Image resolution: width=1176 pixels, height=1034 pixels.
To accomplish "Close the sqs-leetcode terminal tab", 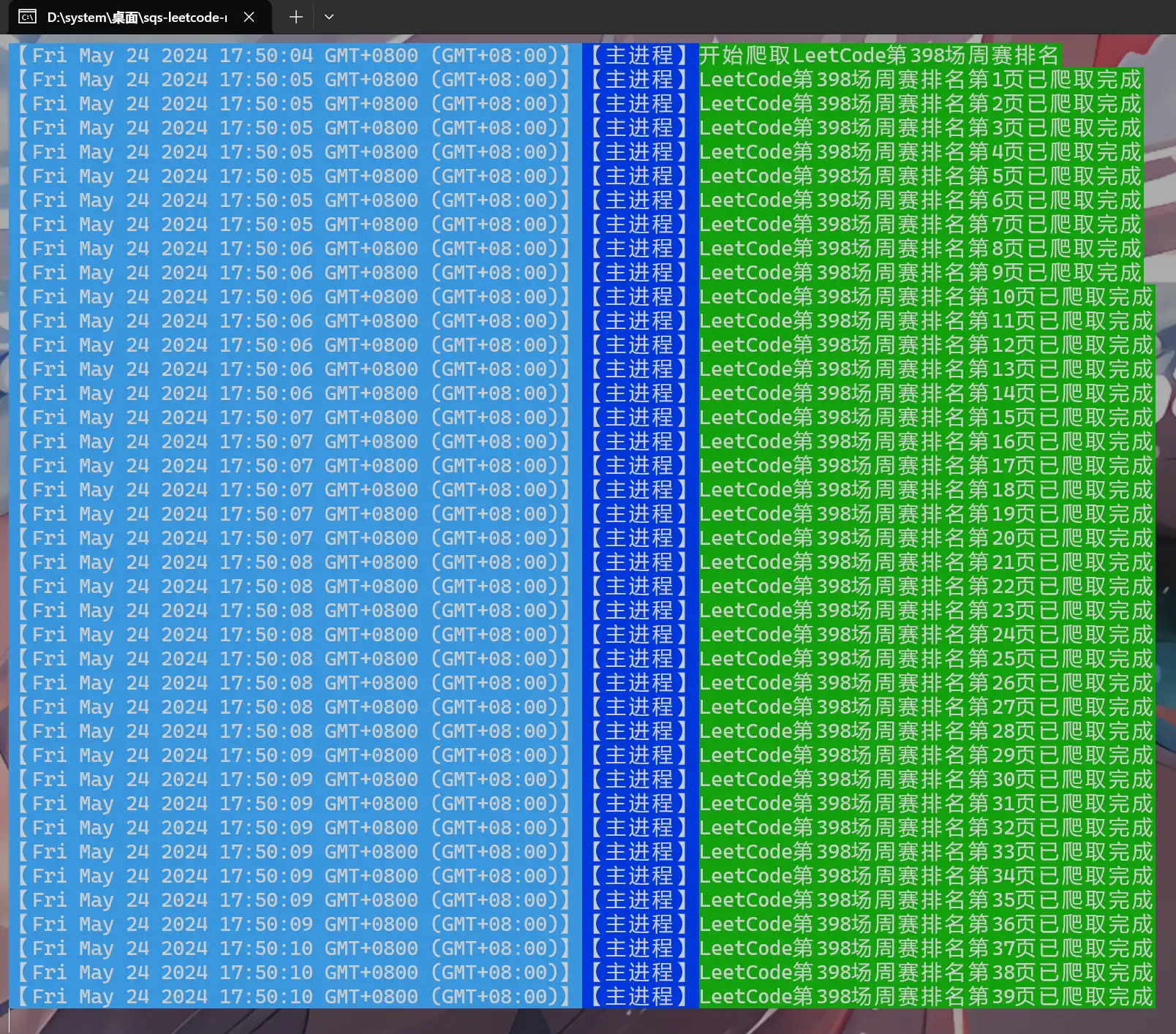I will [249, 17].
